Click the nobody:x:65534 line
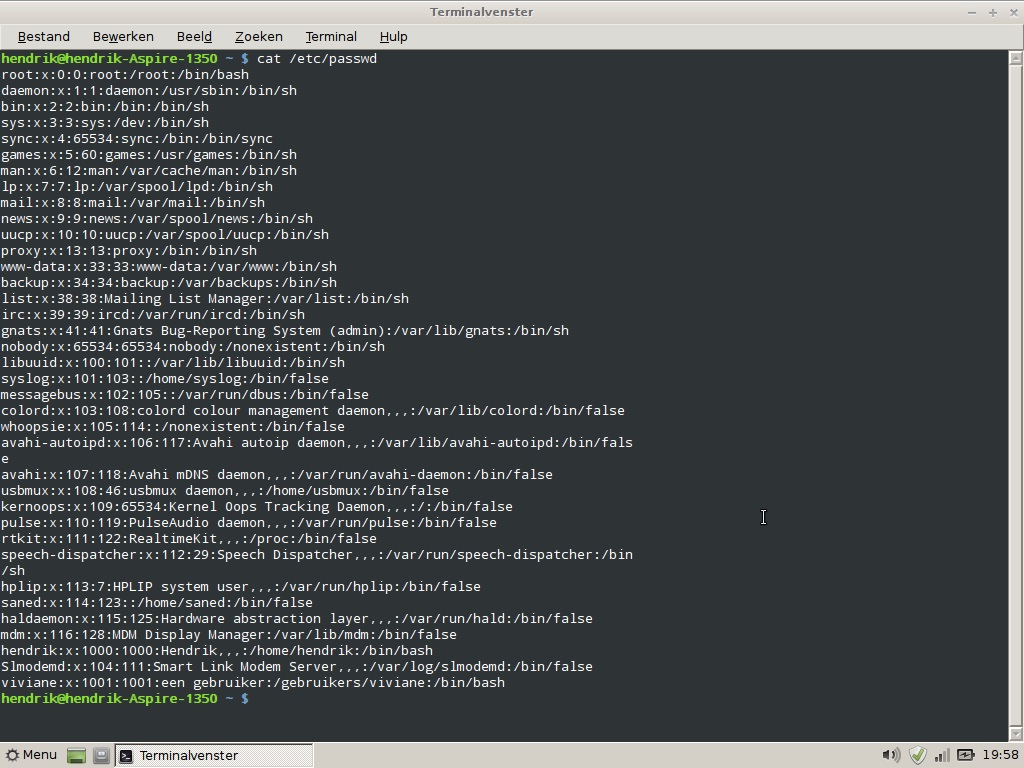The width and height of the screenshot is (1024, 768). [193, 347]
